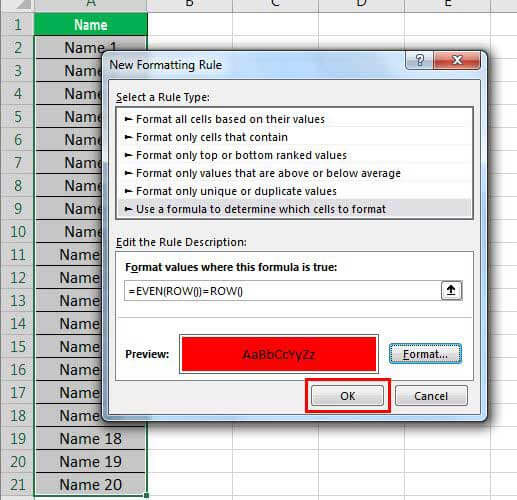Select cell containing Name 1
The image size is (517, 500).
(91, 48)
